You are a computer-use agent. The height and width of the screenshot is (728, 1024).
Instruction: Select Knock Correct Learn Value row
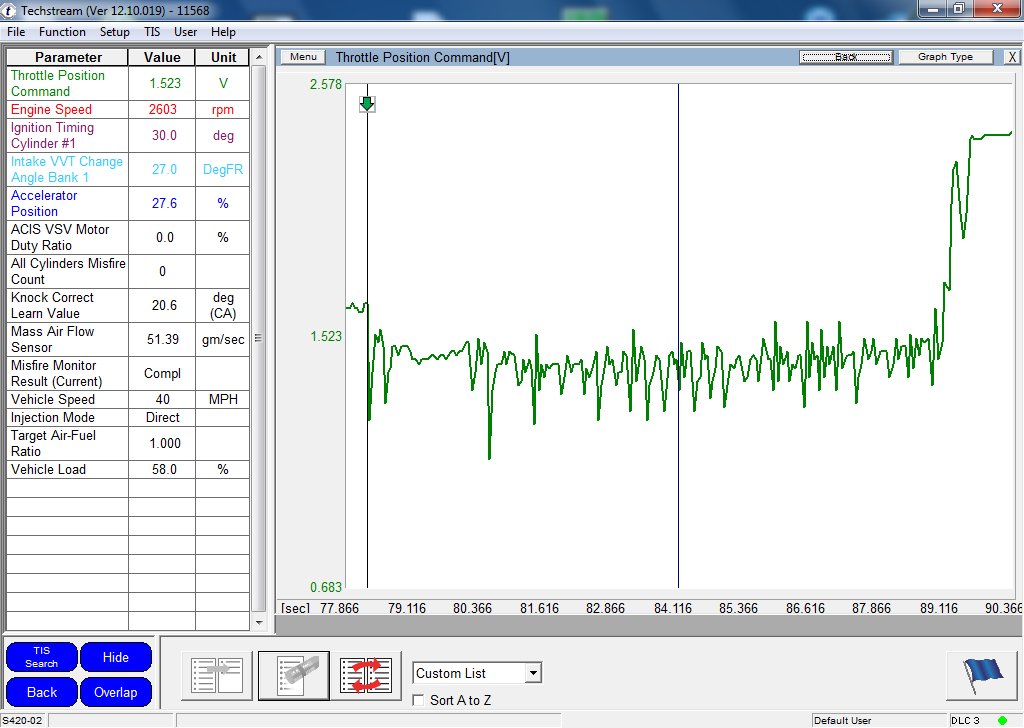128,305
